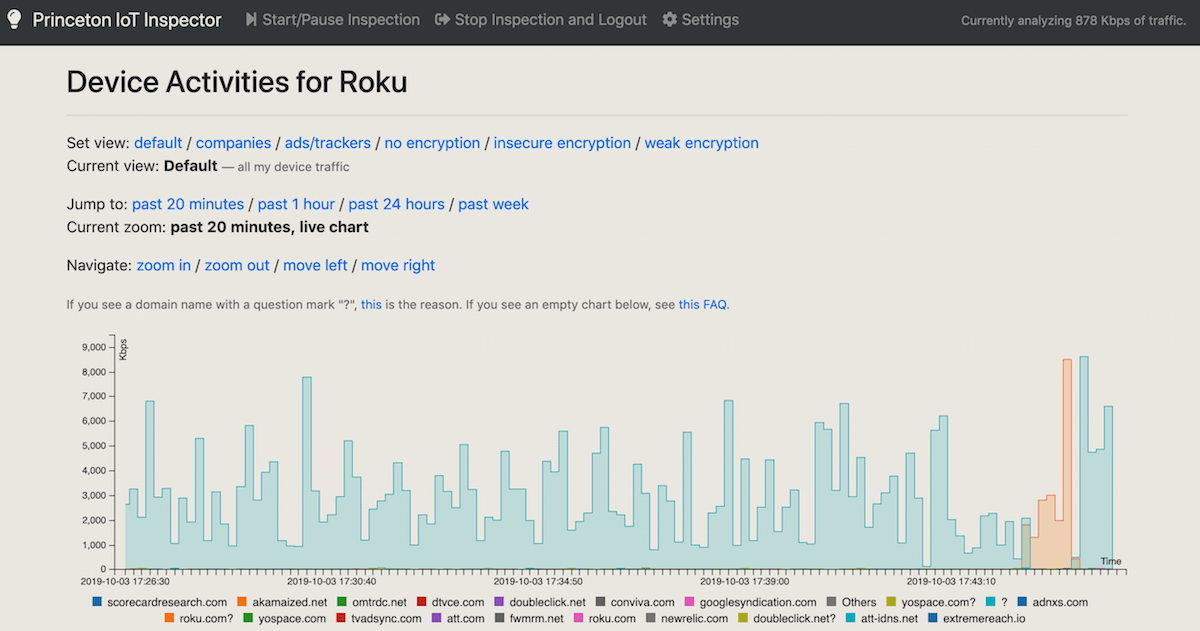Click the tall orange traffic bar
This screenshot has width=1200, height=631.
pos(1067,460)
